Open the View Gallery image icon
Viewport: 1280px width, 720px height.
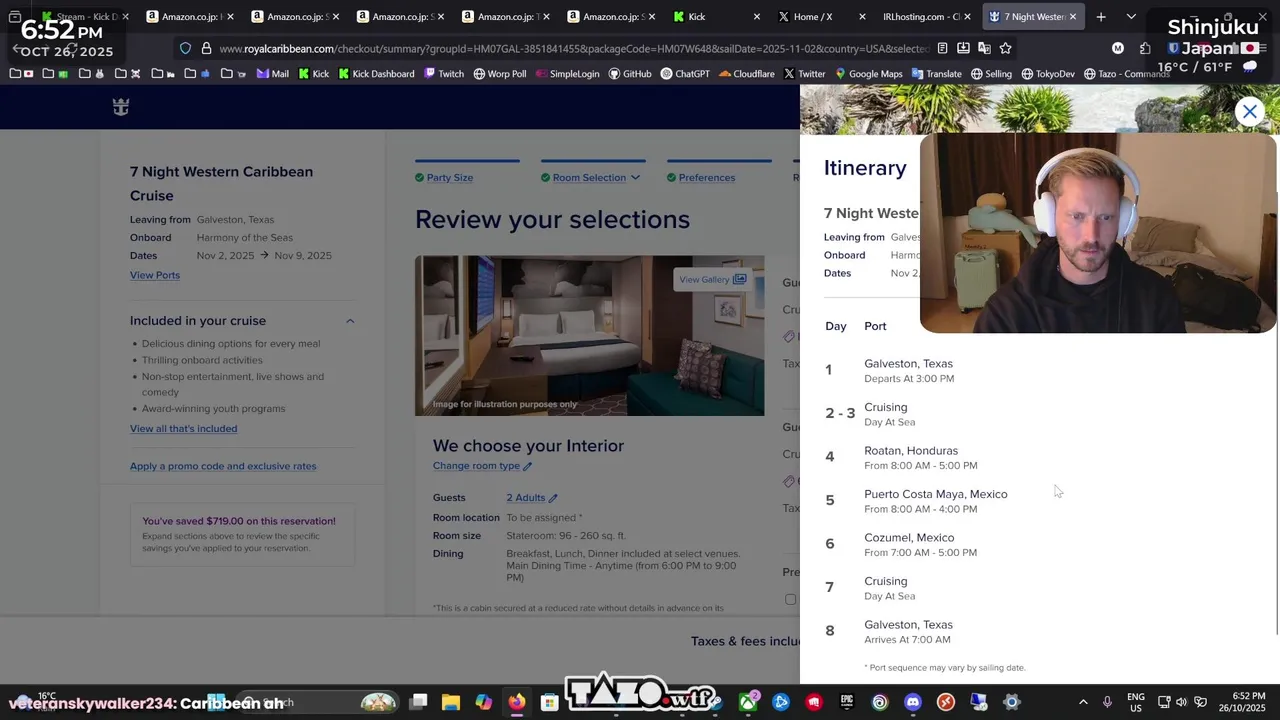[x=739, y=280]
